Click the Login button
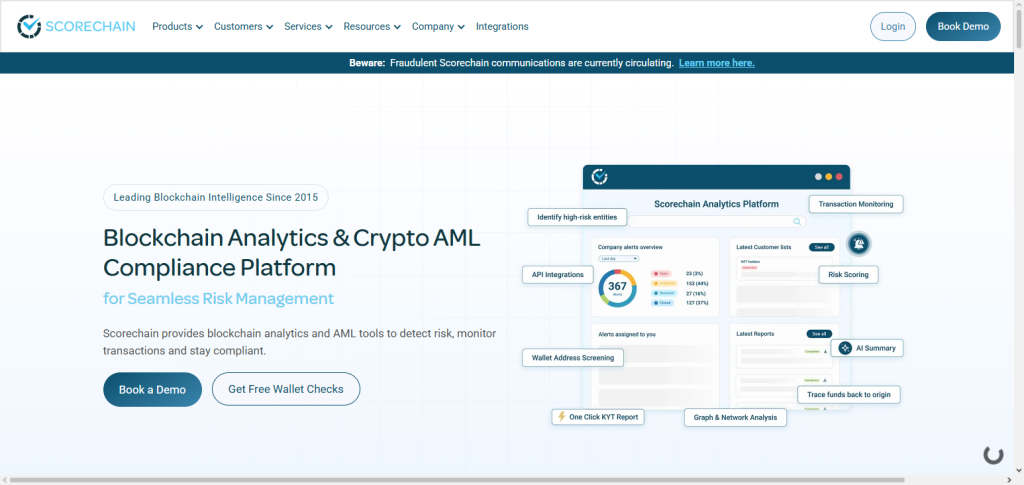The height and width of the screenshot is (485, 1024). click(893, 27)
